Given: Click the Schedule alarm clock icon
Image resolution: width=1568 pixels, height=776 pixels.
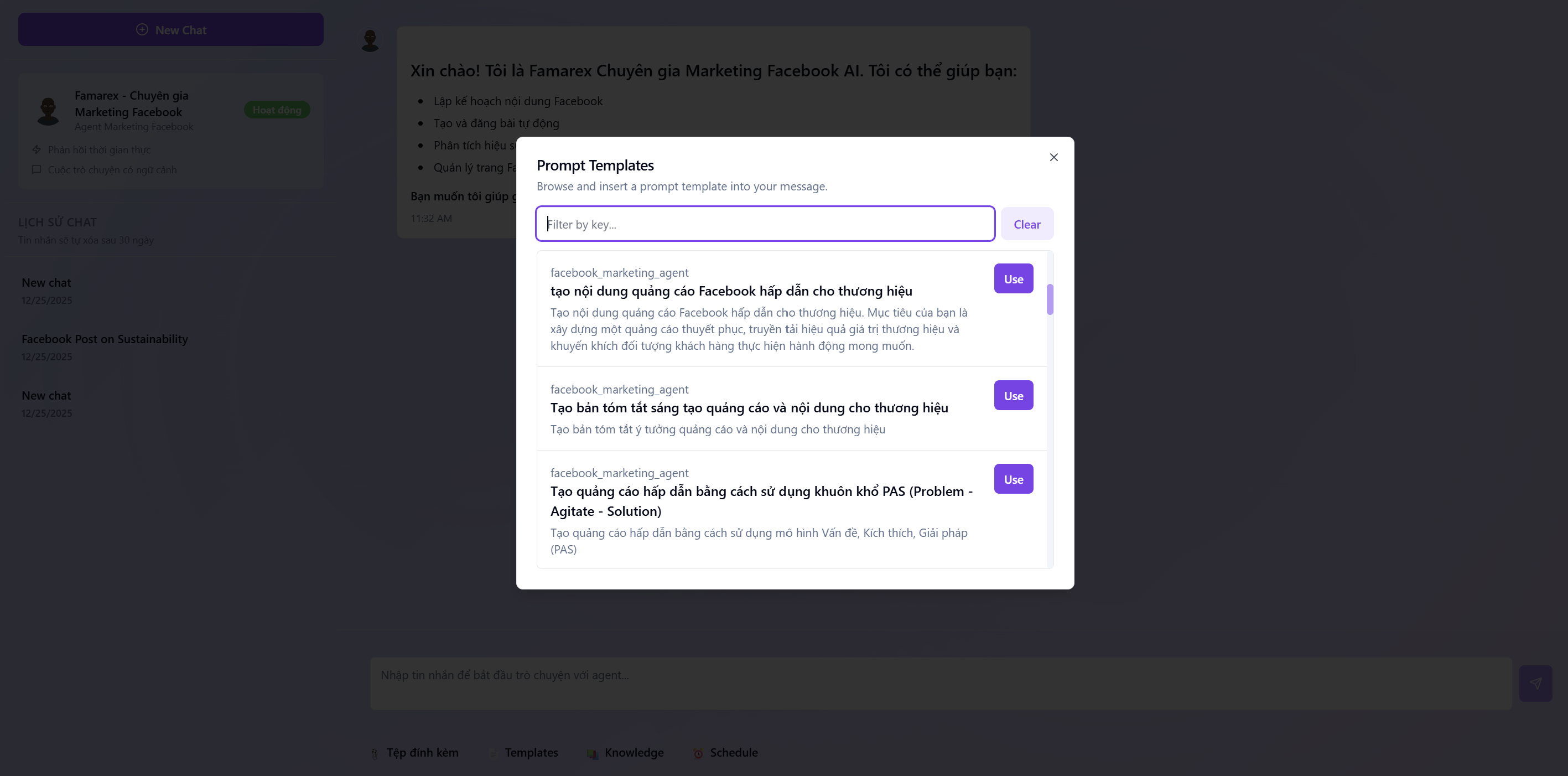Looking at the screenshot, I should (x=698, y=753).
